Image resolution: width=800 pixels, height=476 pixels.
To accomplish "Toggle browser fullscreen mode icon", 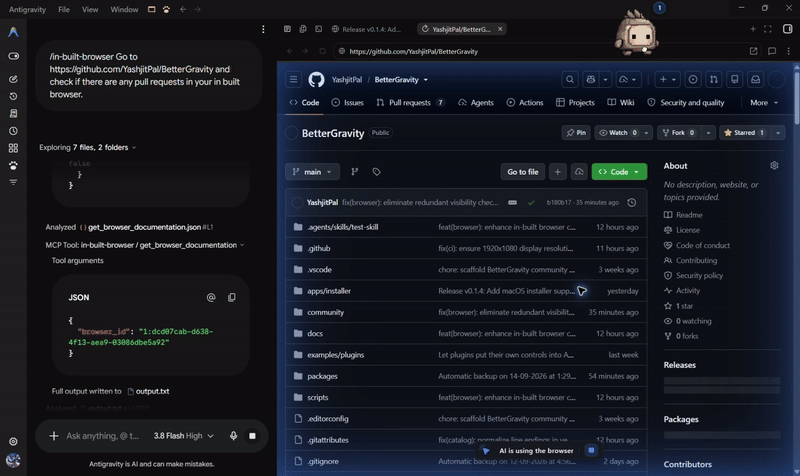I will (768, 29).
